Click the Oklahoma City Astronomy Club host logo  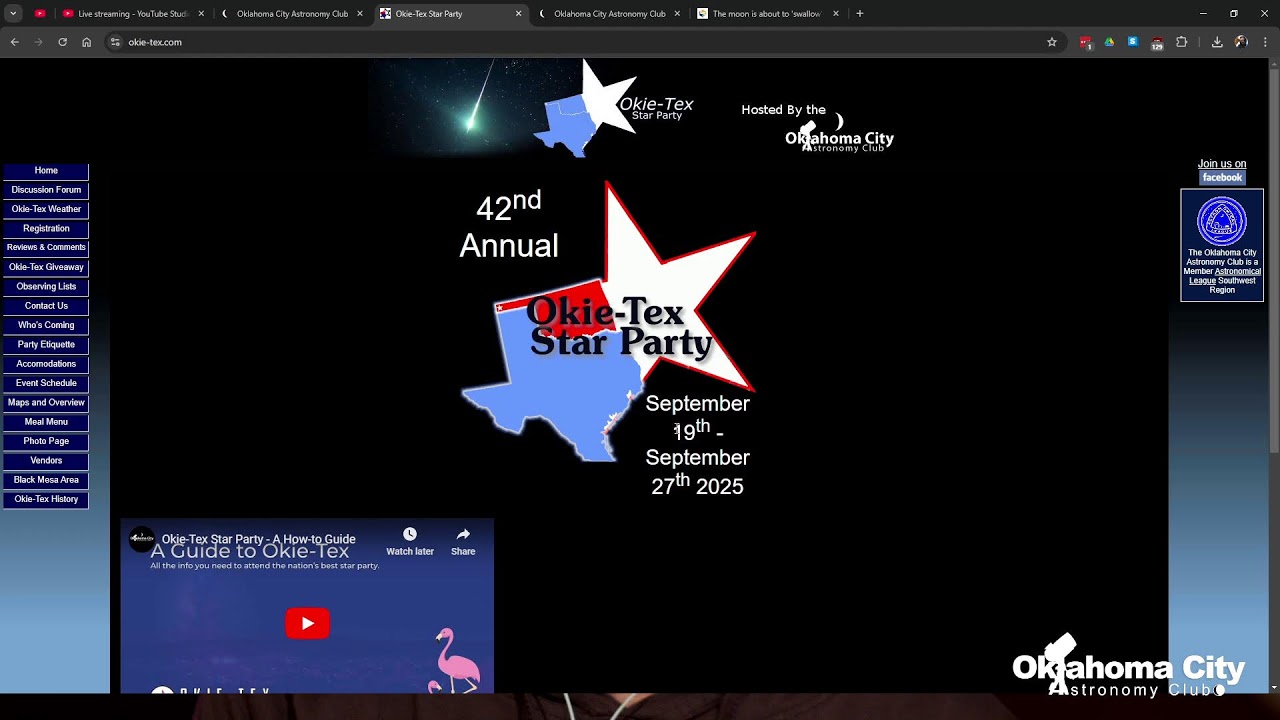pos(838,134)
